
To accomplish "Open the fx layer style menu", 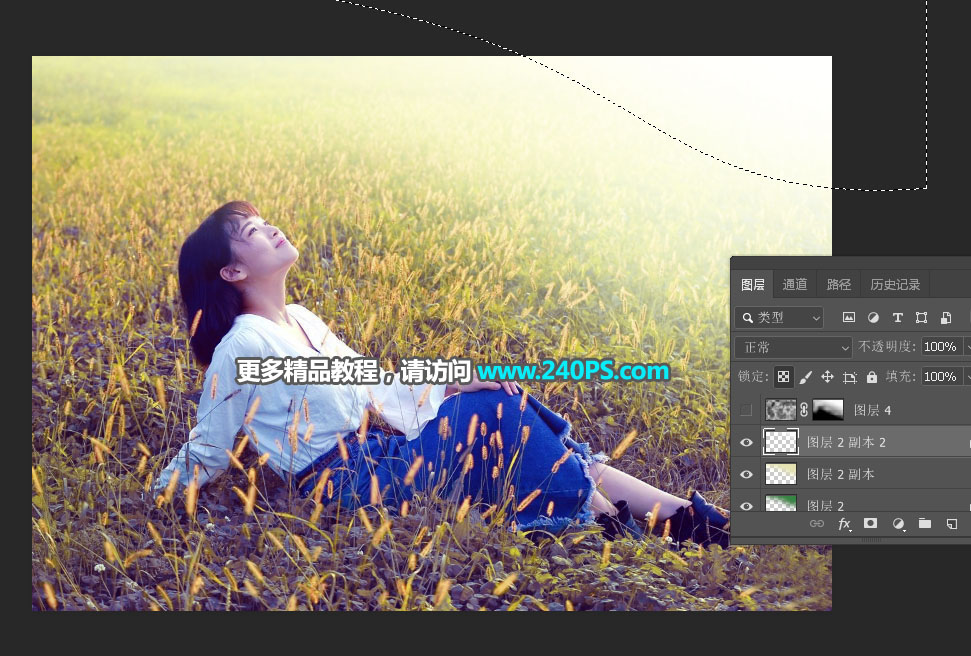I will tap(844, 524).
